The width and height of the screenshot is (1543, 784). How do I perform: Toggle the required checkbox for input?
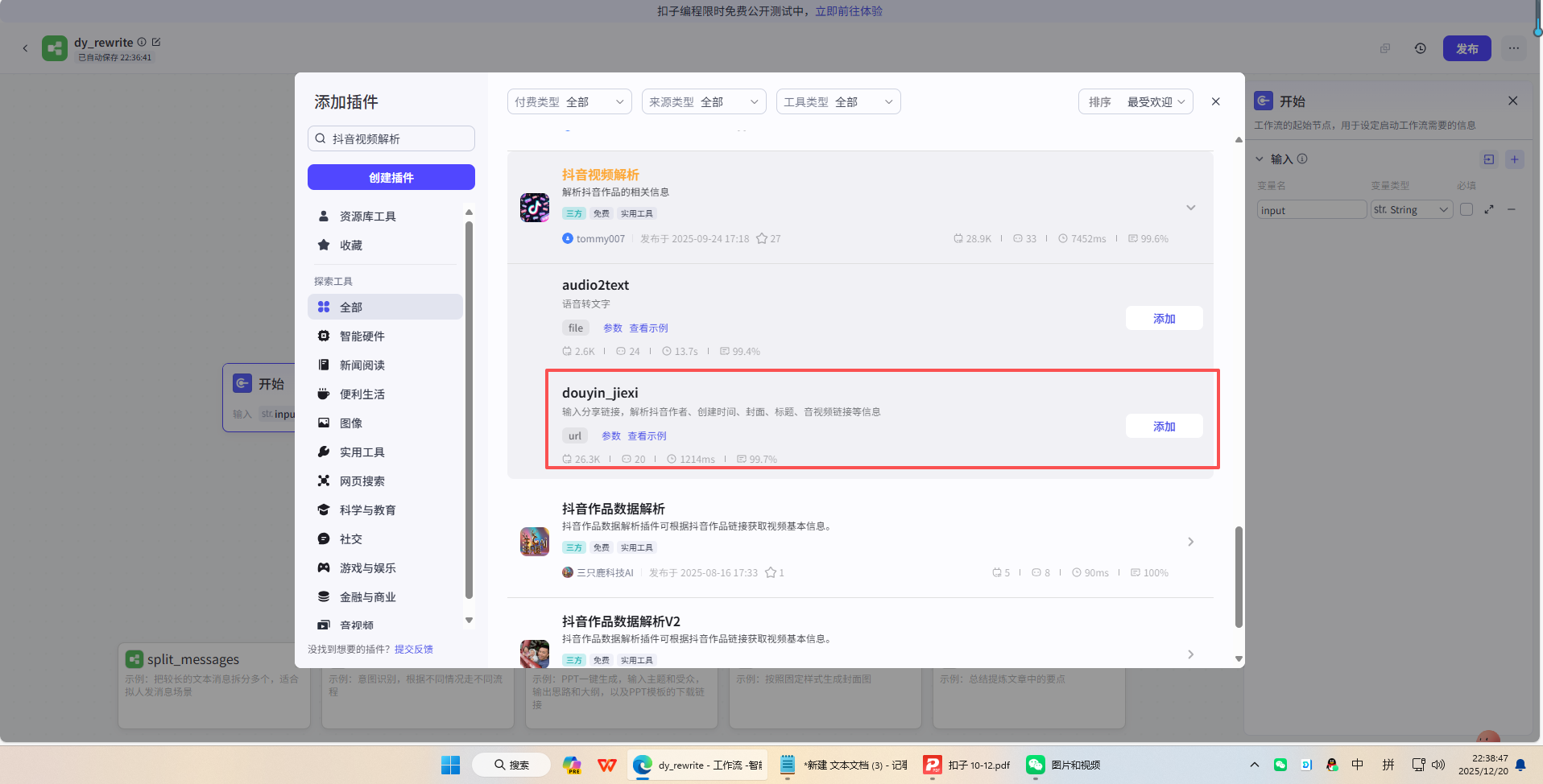pyautogui.click(x=1466, y=209)
